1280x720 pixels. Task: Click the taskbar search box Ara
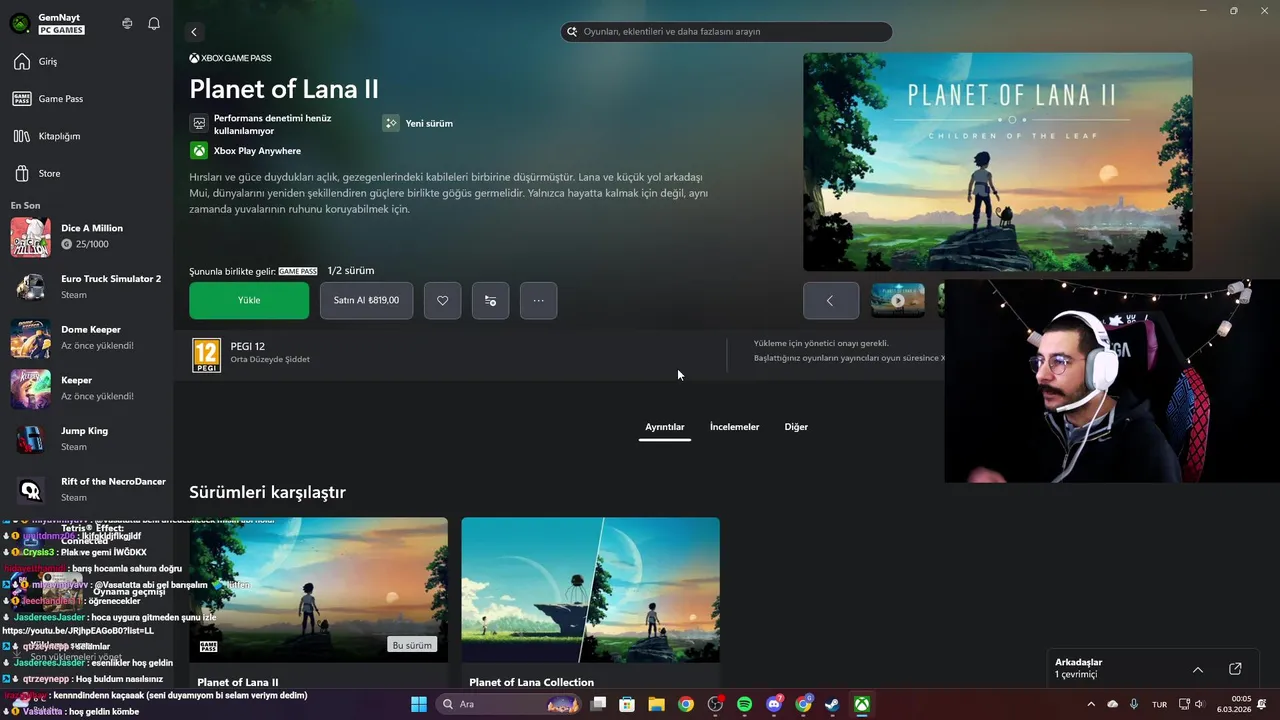click(x=507, y=704)
